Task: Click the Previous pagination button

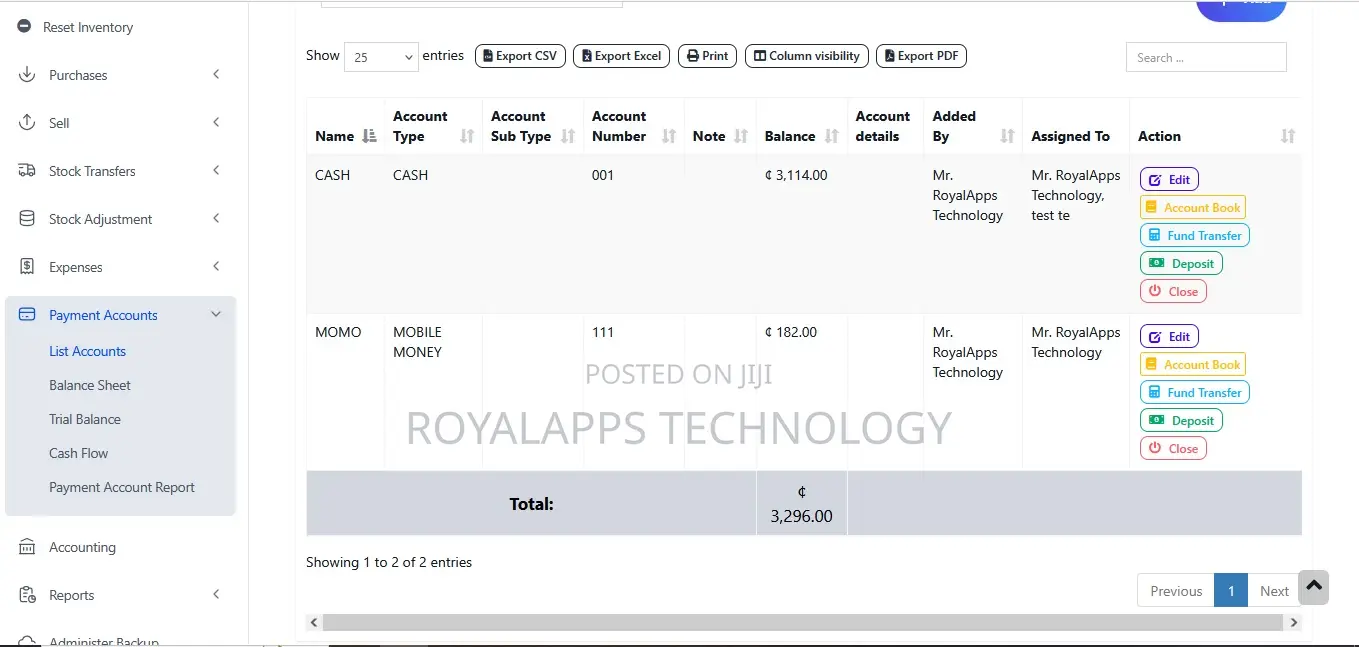Action: tap(1176, 591)
